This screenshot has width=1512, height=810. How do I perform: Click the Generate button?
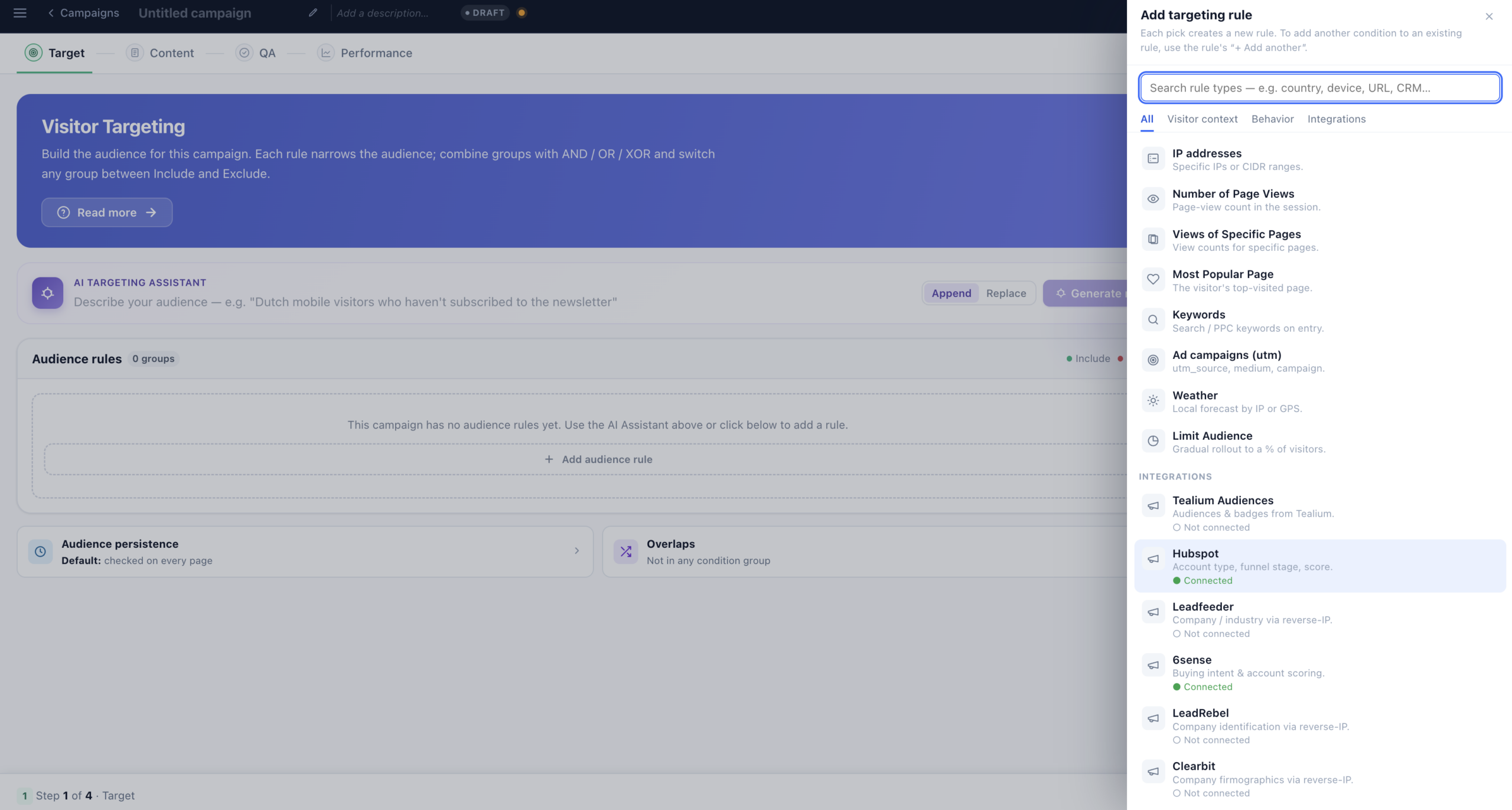tap(1085, 293)
